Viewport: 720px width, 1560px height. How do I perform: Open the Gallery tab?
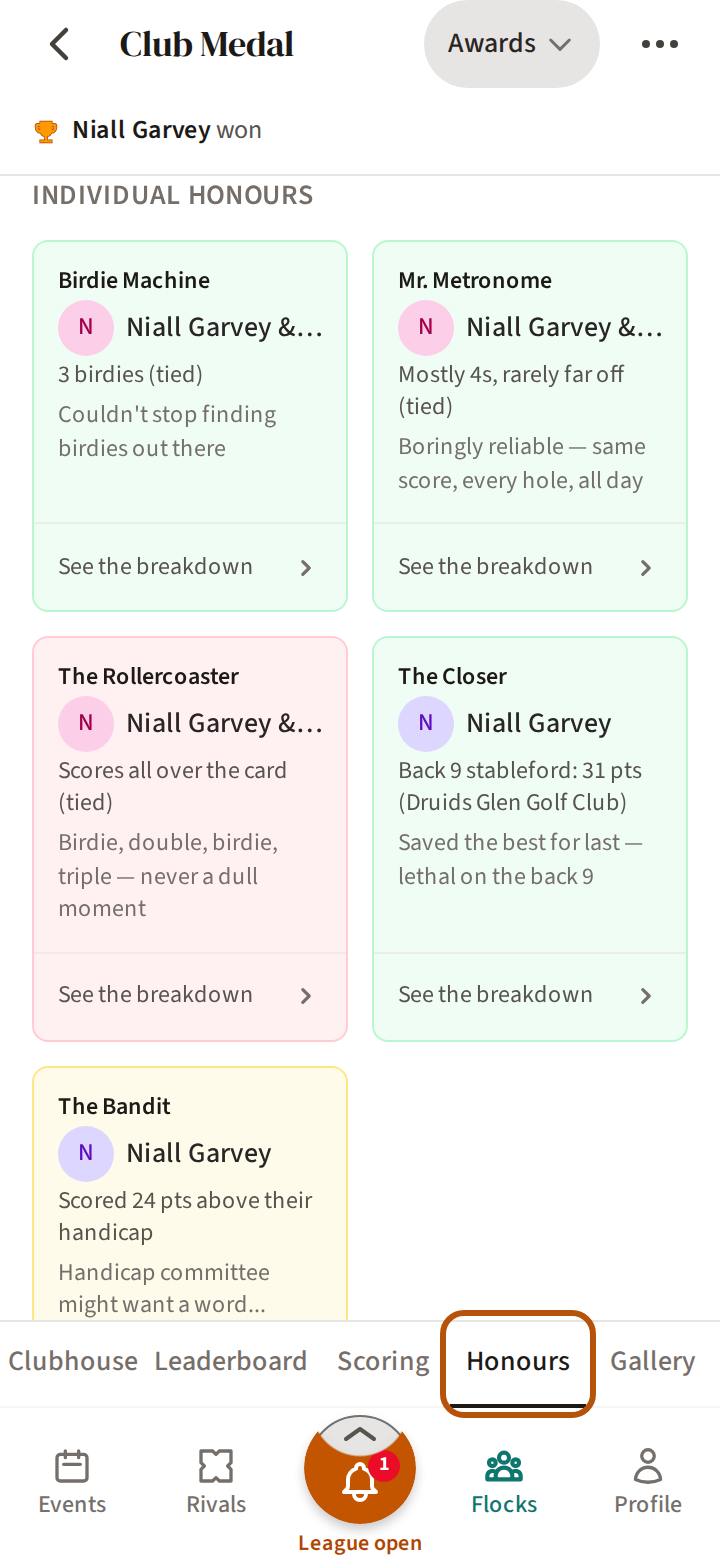(652, 1361)
